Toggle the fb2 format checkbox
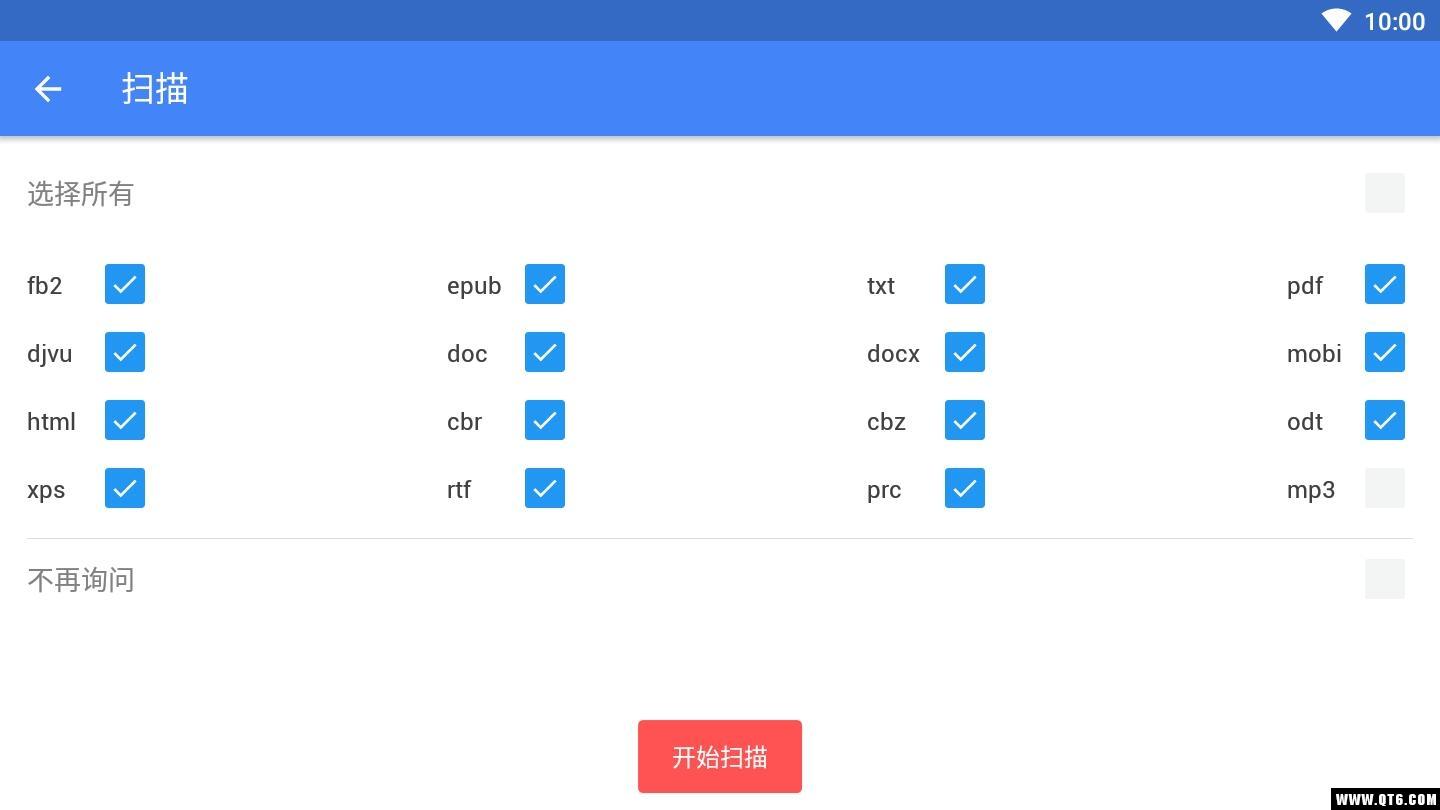This screenshot has height=810, width=1440. 125,284
